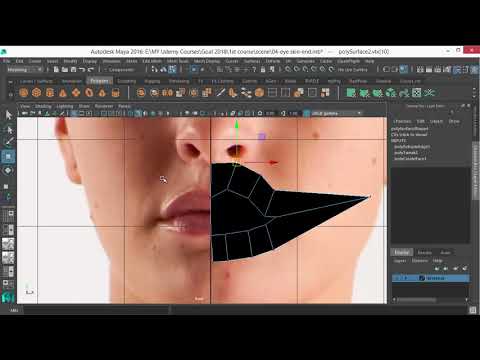Open the Modeling menu set dropdown
Viewport: 480px width, 360px height.
click(x=25, y=69)
